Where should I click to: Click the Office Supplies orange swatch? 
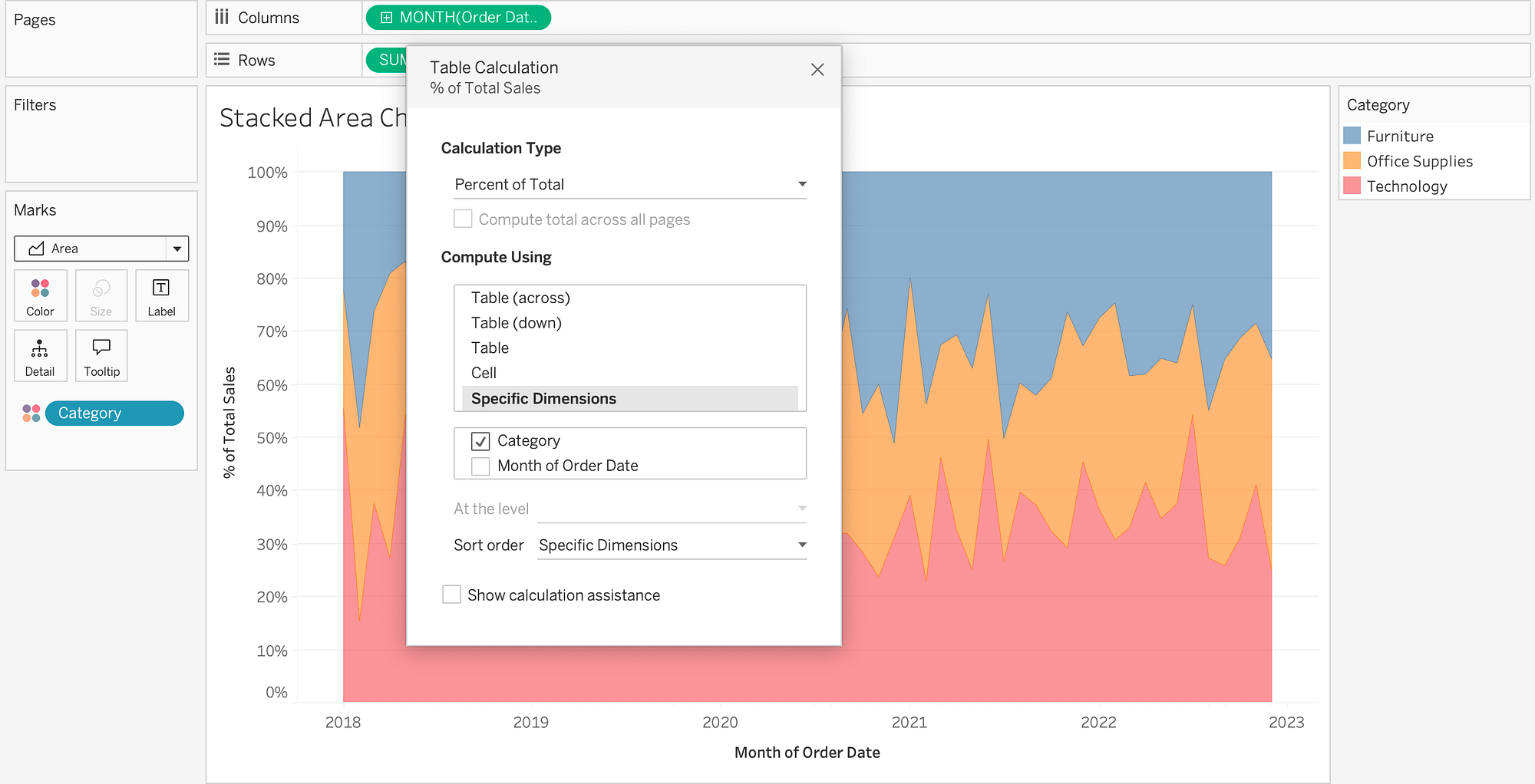1352,161
